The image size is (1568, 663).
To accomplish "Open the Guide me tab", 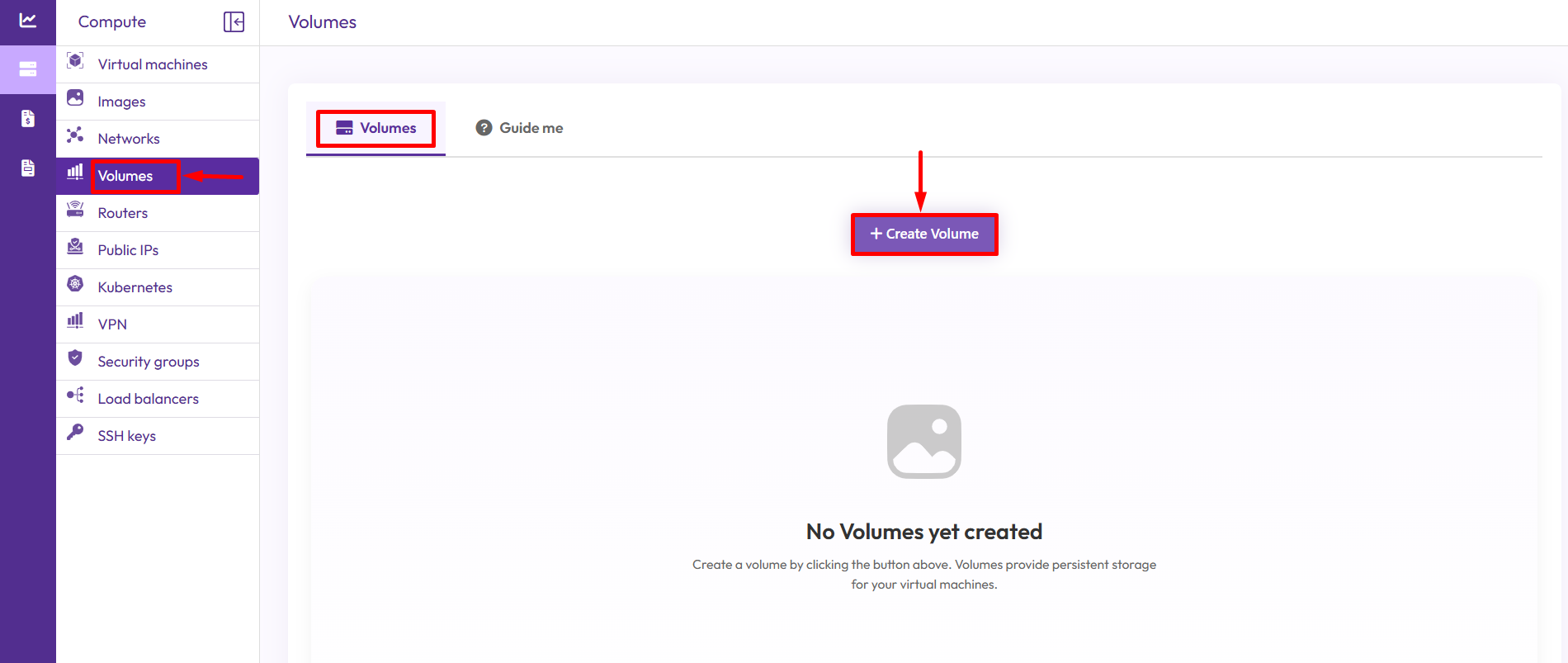I will [520, 128].
